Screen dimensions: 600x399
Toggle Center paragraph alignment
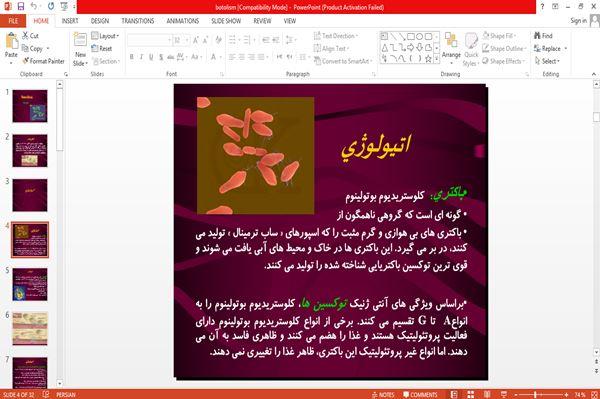(241, 57)
